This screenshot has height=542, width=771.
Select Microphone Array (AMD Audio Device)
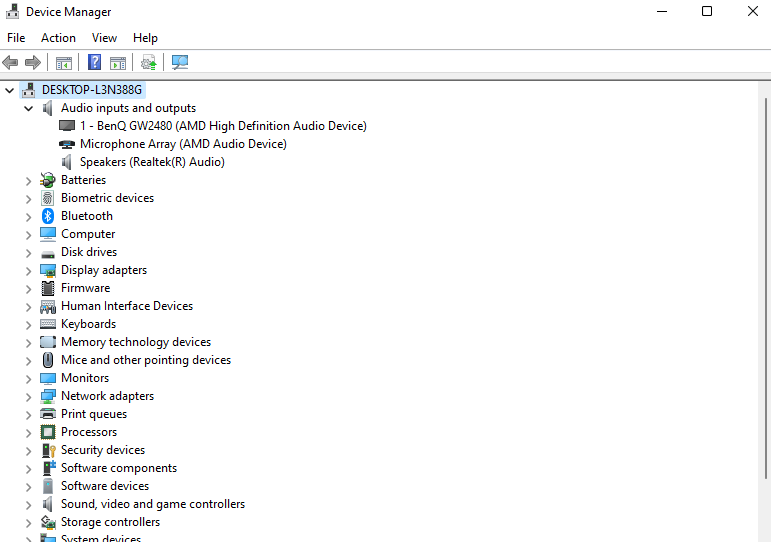tap(183, 144)
